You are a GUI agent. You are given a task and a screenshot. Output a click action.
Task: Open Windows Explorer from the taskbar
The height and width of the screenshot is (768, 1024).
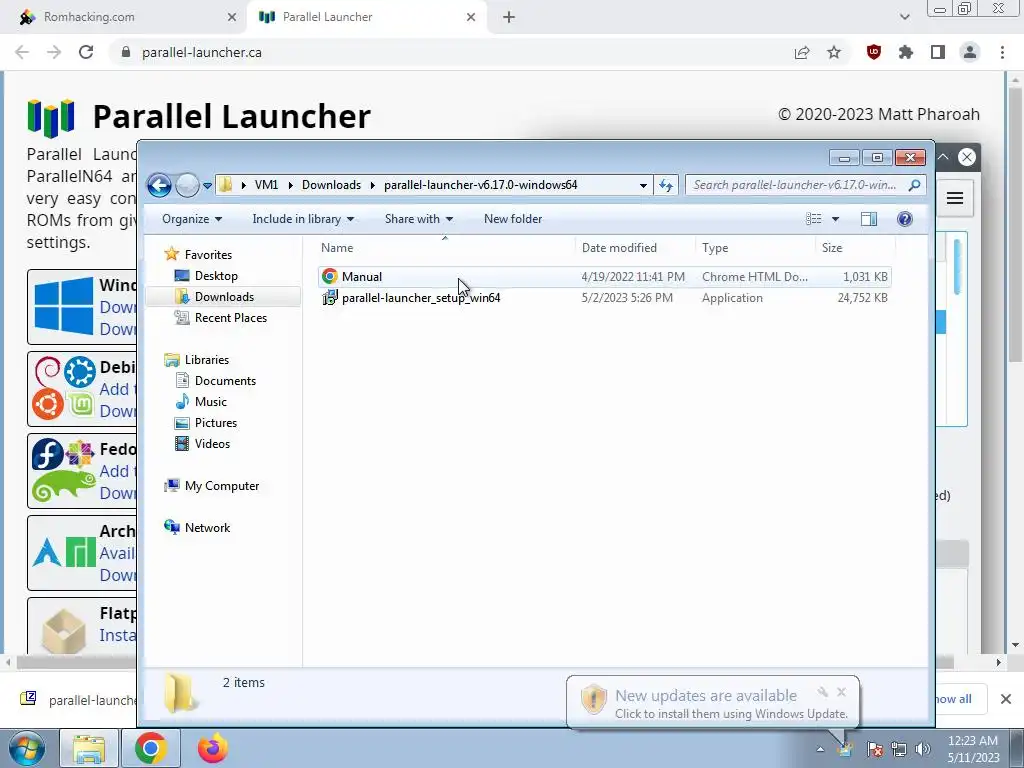(89, 748)
